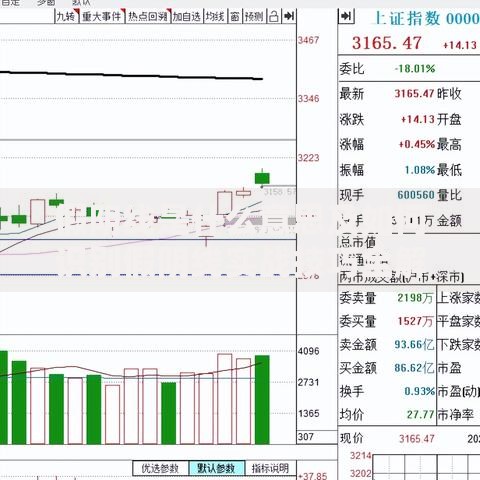The height and width of the screenshot is (480, 480).
Task: Click the 最低 label
Action: click(x=449, y=170)
